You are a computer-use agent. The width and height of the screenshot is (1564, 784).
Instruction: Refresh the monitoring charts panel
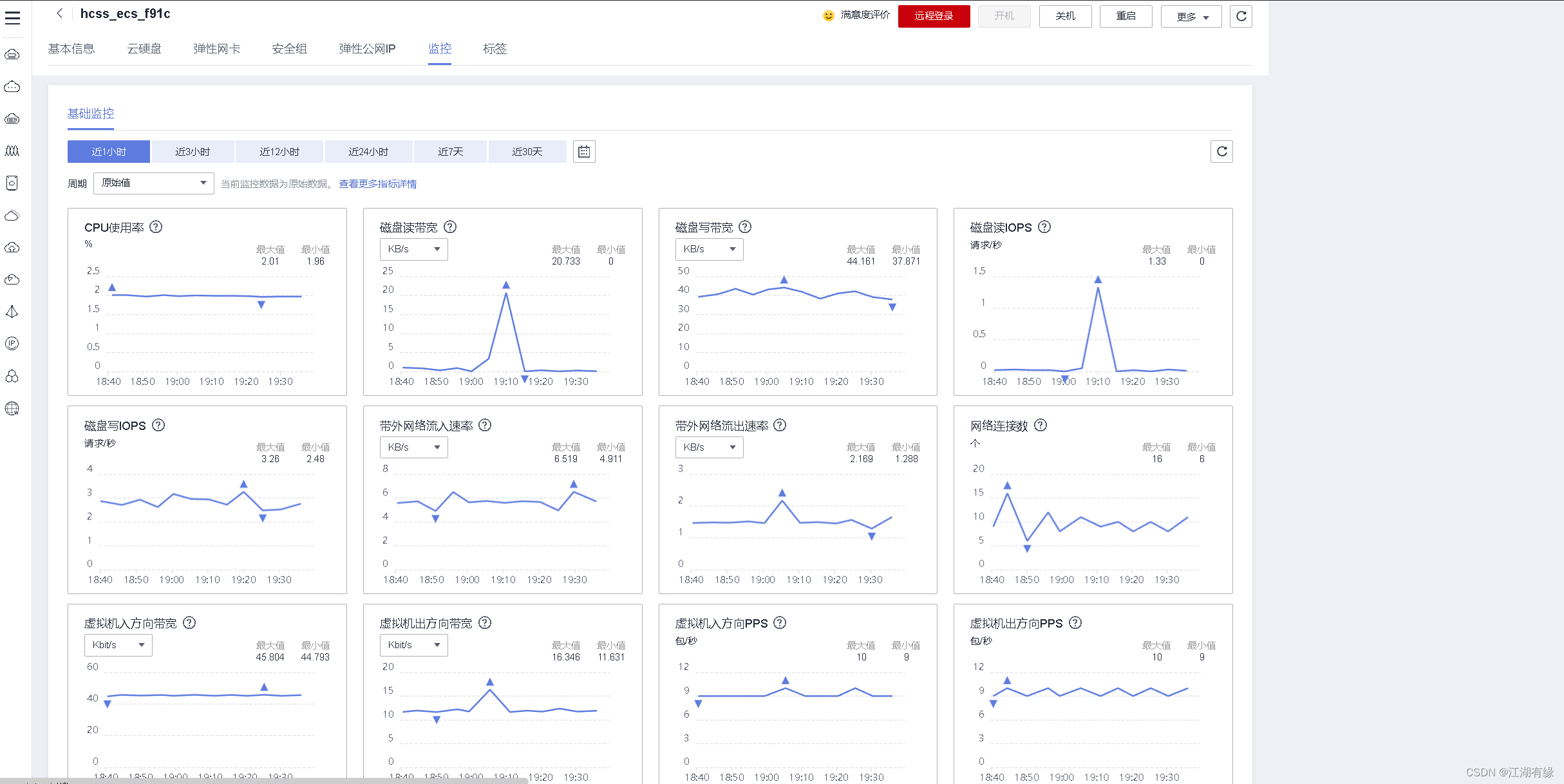tap(1221, 152)
